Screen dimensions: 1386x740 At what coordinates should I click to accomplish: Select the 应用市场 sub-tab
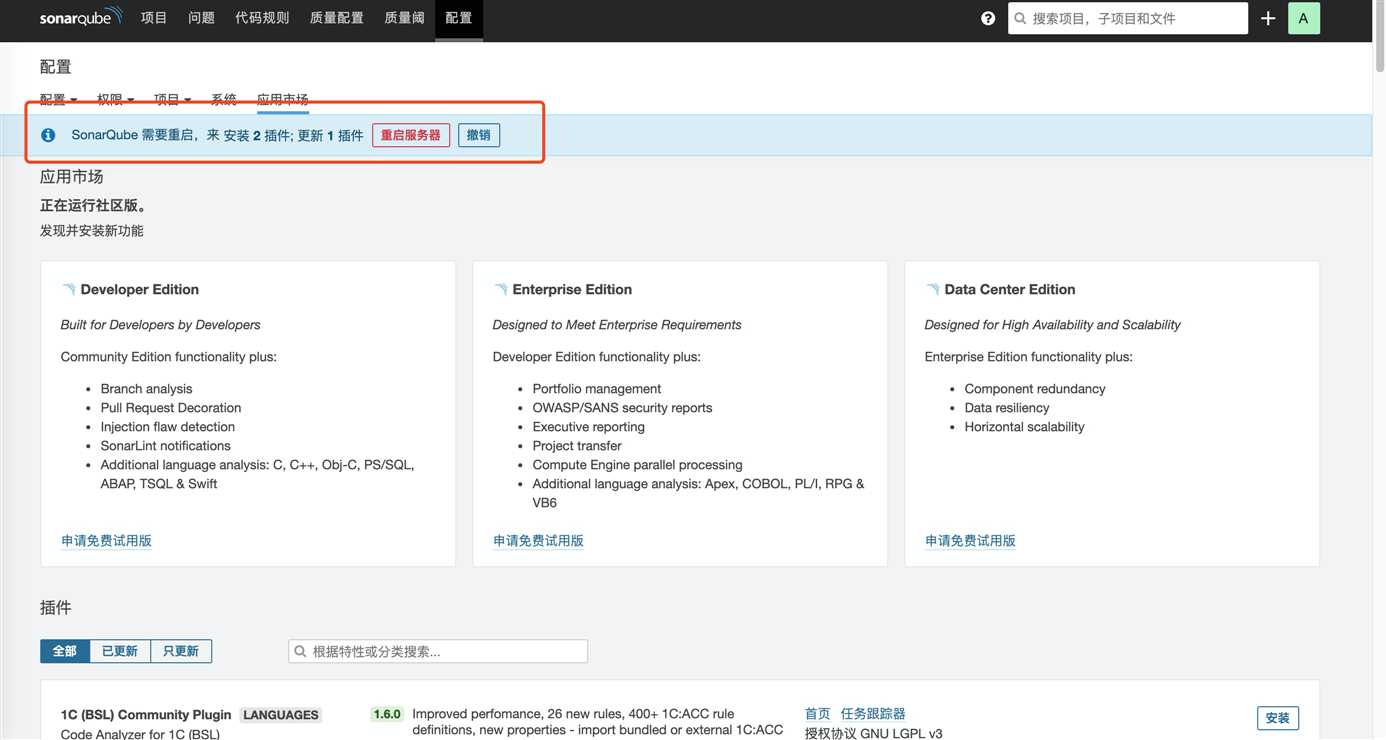tap(282, 99)
